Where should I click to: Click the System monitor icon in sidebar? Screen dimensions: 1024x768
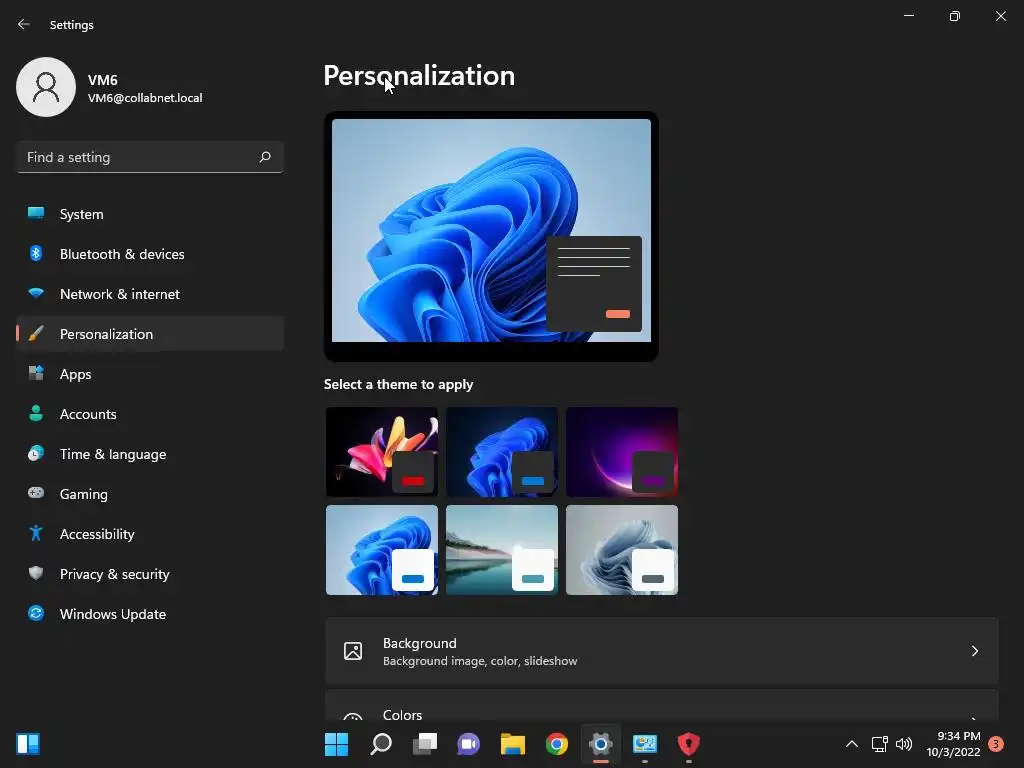pyautogui.click(x=36, y=214)
